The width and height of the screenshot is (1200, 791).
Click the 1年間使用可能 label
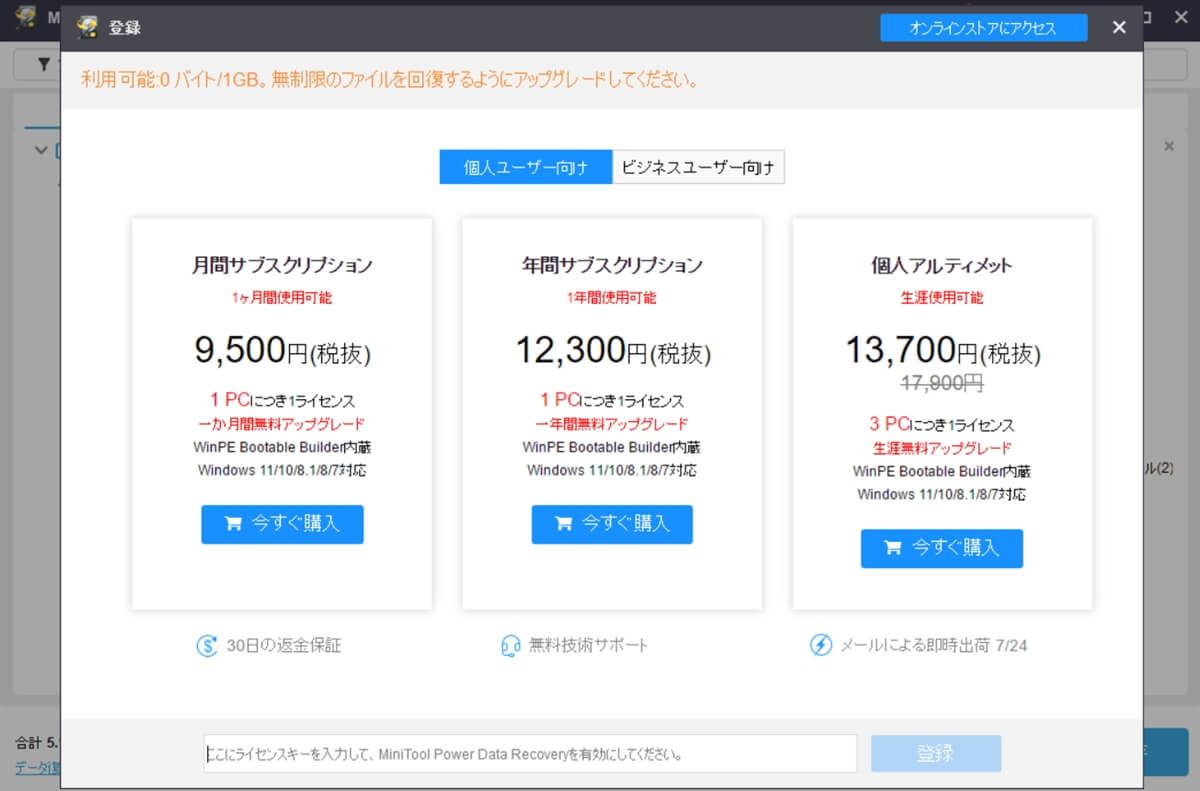click(612, 297)
